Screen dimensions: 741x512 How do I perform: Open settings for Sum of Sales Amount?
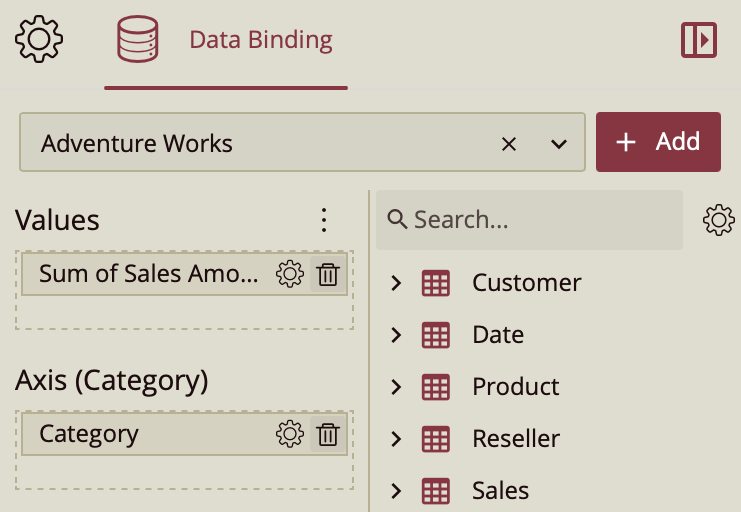click(289, 274)
